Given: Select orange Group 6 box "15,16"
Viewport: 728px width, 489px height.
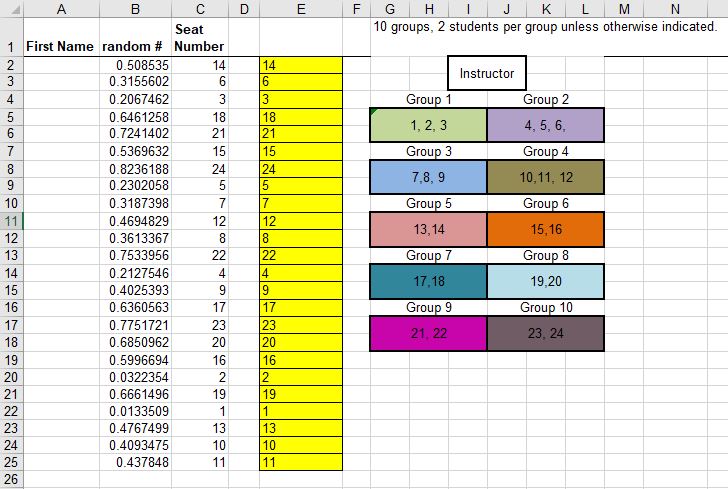Looking at the screenshot, I should pyautogui.click(x=546, y=229).
